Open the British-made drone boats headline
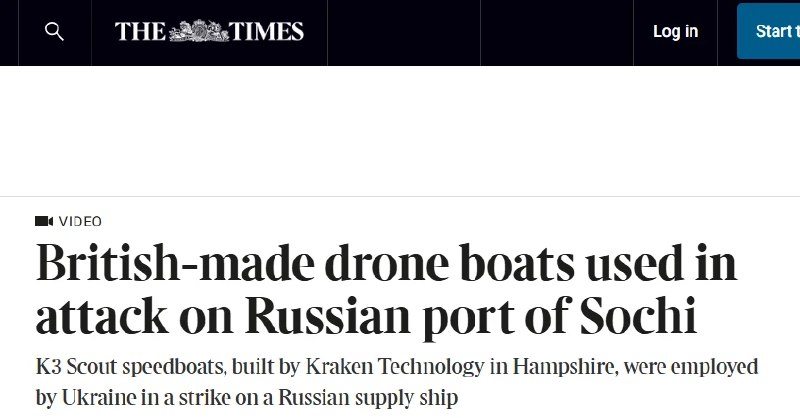 coord(386,289)
